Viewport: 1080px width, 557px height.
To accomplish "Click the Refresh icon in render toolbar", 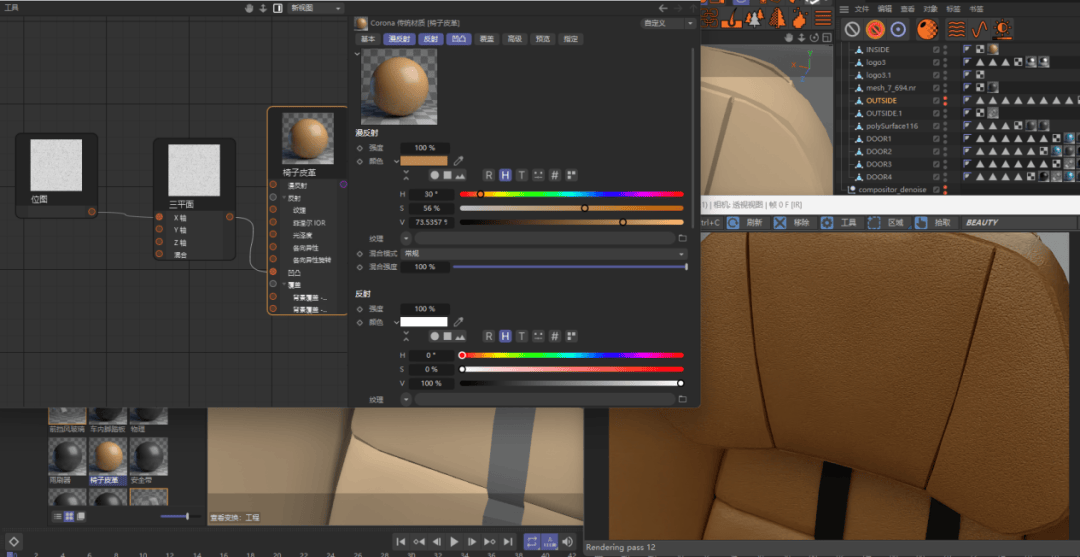I will click(x=733, y=223).
